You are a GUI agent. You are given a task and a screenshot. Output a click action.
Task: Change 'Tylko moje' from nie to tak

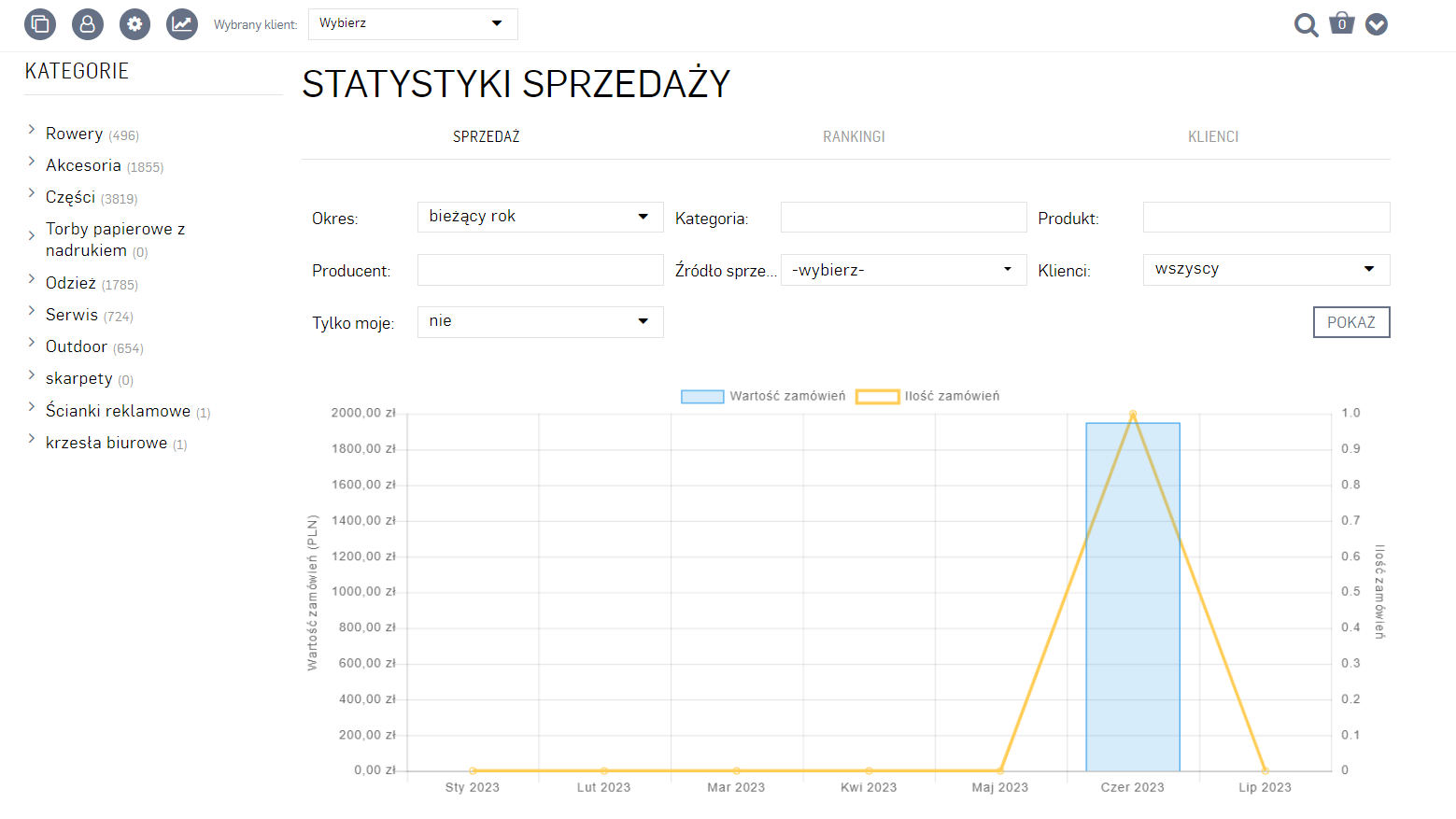coord(540,321)
